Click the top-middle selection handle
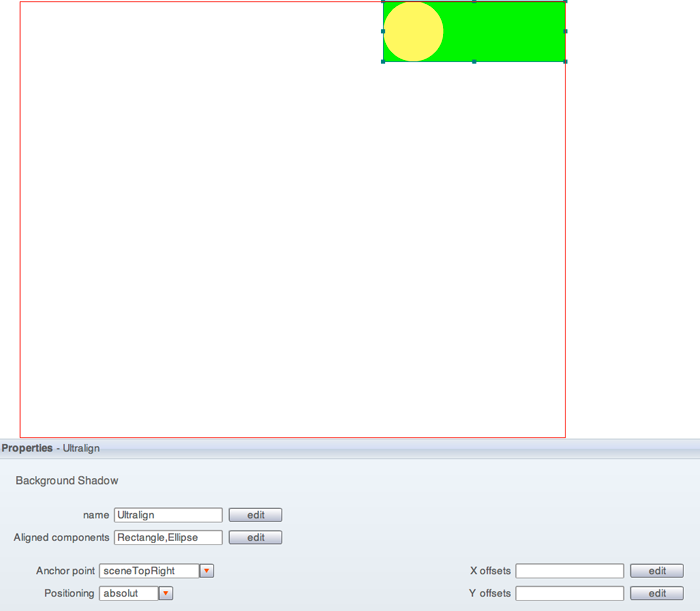Screen dimensions: 700x611 point(474,2)
